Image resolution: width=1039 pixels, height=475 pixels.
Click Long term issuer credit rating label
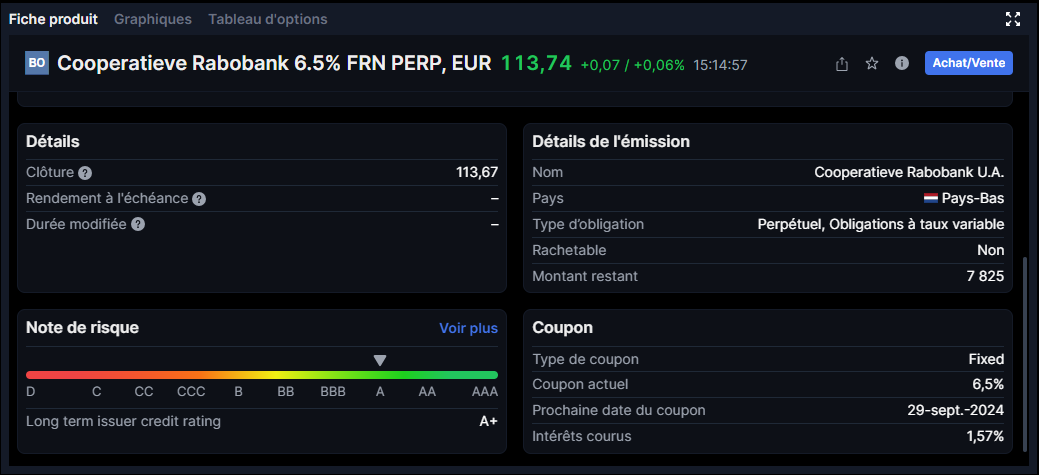(x=123, y=421)
